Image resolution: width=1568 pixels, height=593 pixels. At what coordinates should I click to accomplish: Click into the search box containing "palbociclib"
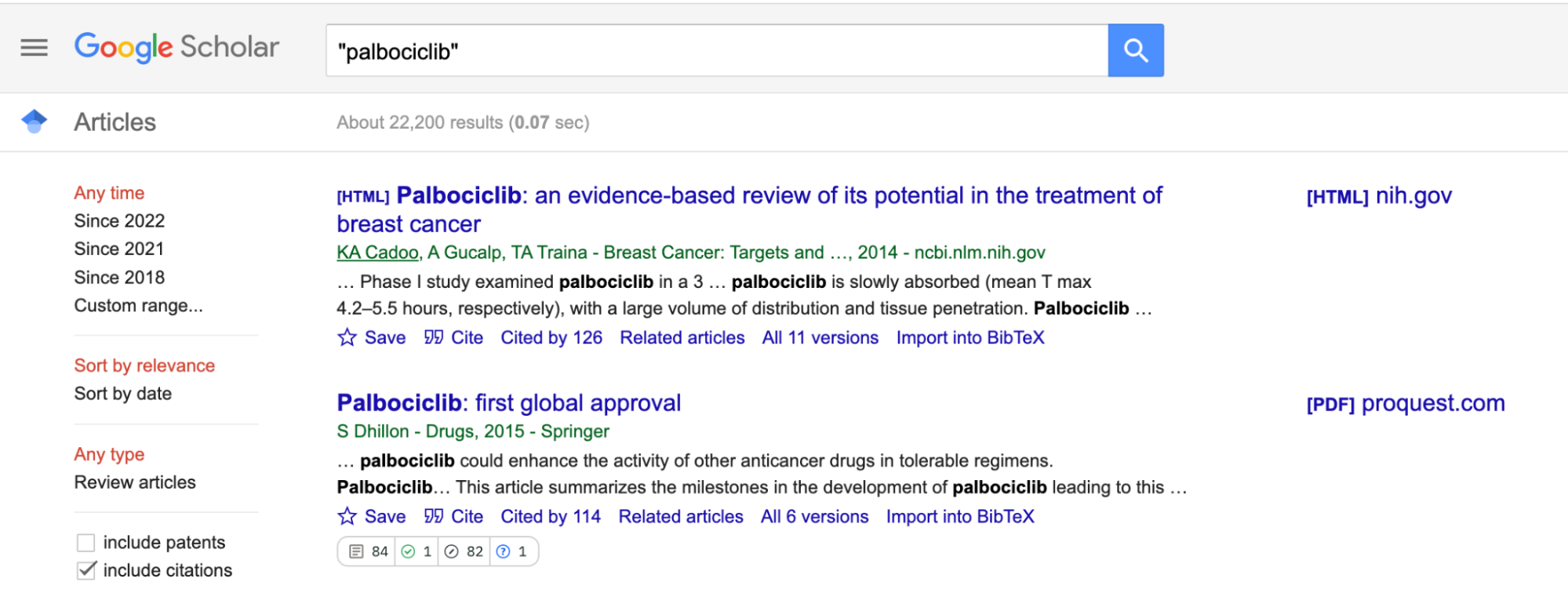point(715,51)
